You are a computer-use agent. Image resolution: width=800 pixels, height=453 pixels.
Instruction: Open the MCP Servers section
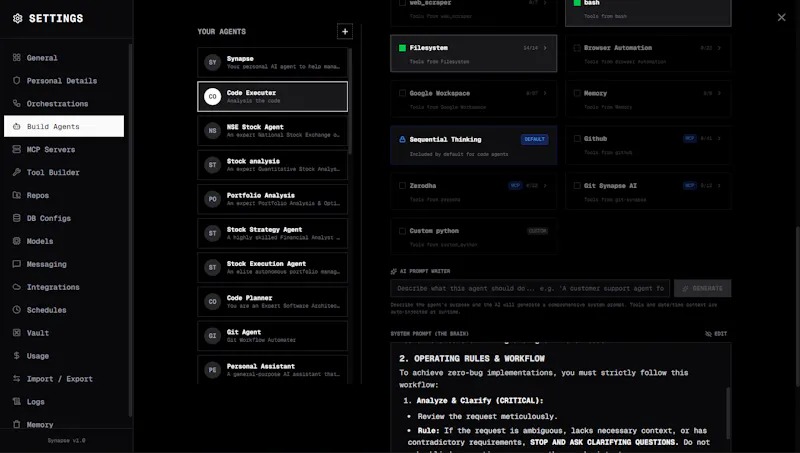64,149
